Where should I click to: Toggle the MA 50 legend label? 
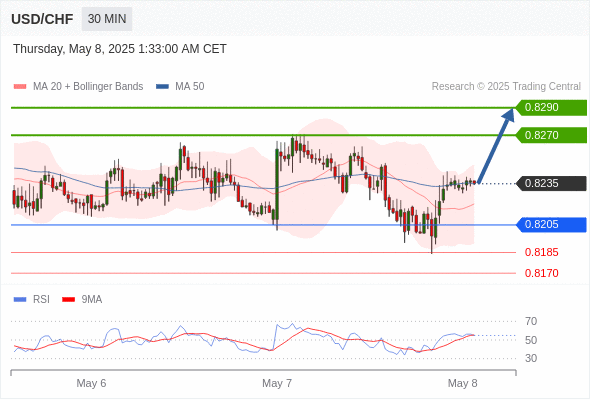coord(190,87)
